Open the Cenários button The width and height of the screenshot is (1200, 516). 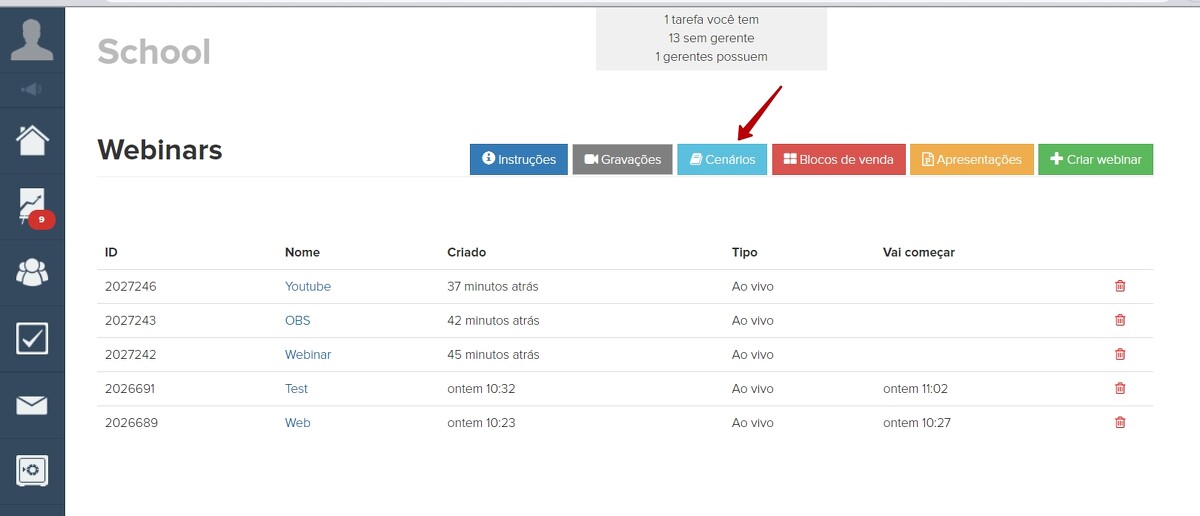pos(722,159)
